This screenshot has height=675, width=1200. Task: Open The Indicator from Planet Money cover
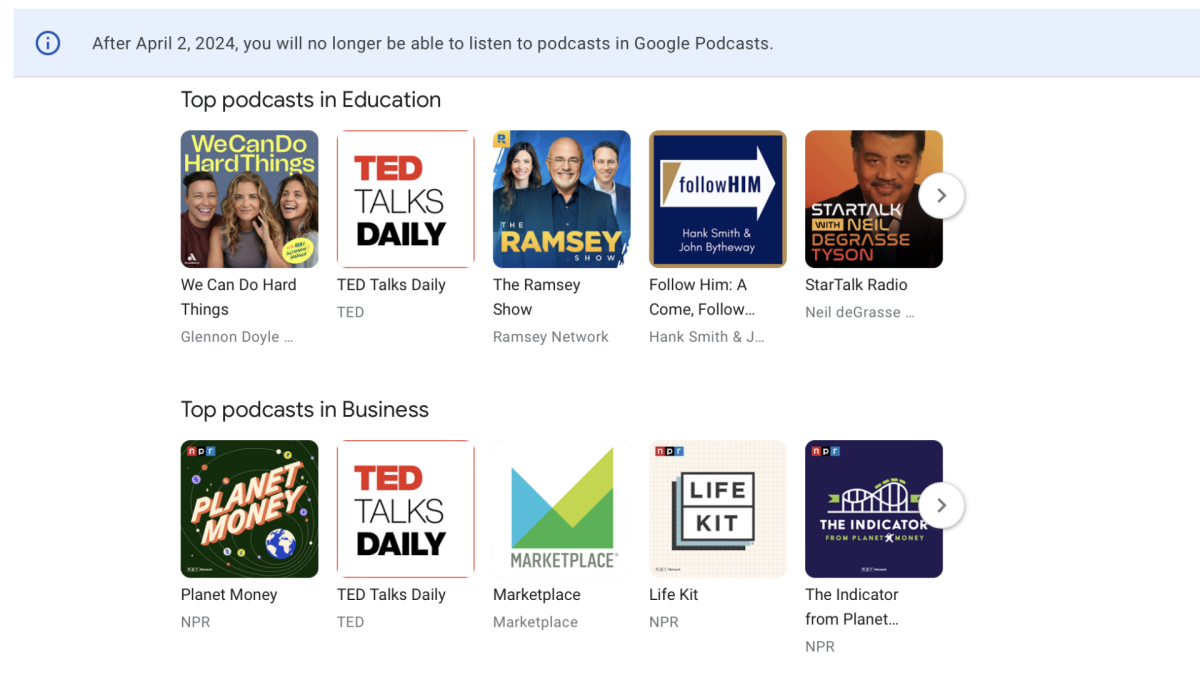pyautogui.click(x=873, y=509)
